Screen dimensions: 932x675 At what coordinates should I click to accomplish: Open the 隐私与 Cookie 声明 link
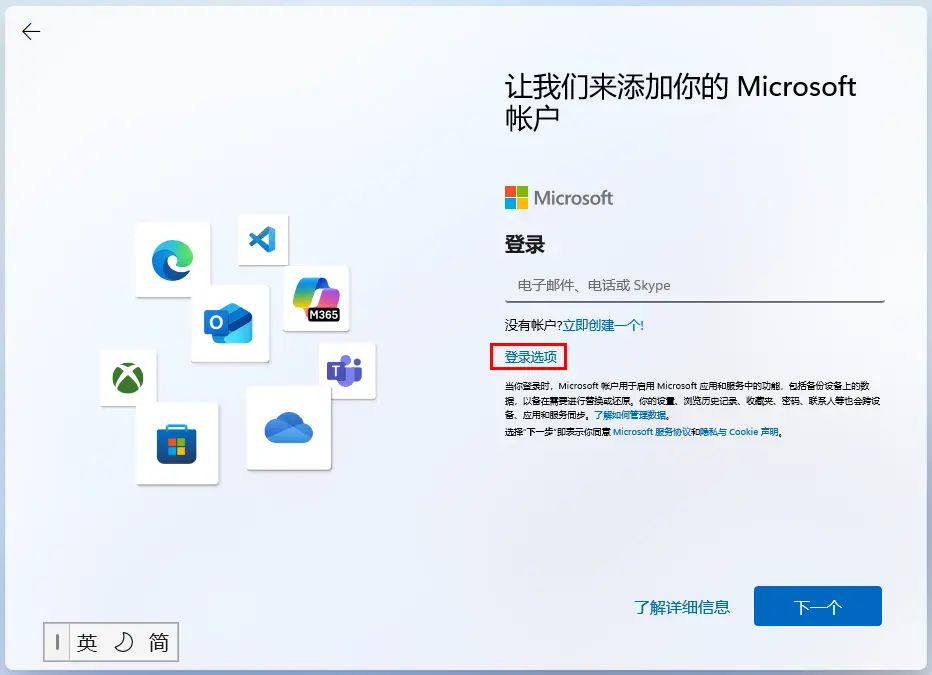738,432
